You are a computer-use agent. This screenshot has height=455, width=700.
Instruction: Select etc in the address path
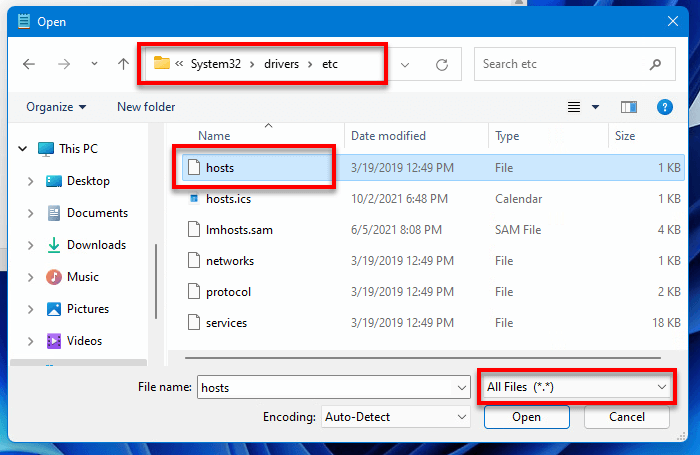330,64
